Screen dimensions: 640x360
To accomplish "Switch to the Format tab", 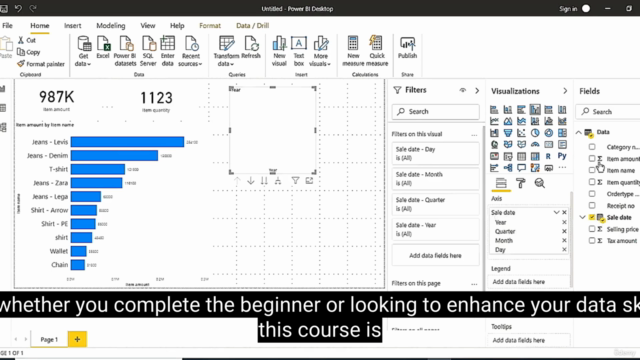I will pos(210,25).
